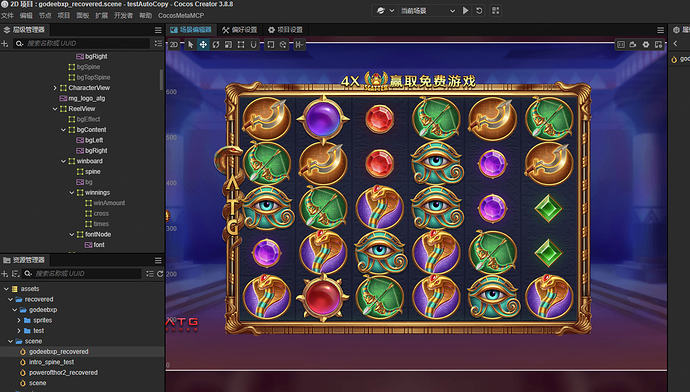Toggle the pivot/center anchor mode icon

pyautogui.click(x=271, y=44)
